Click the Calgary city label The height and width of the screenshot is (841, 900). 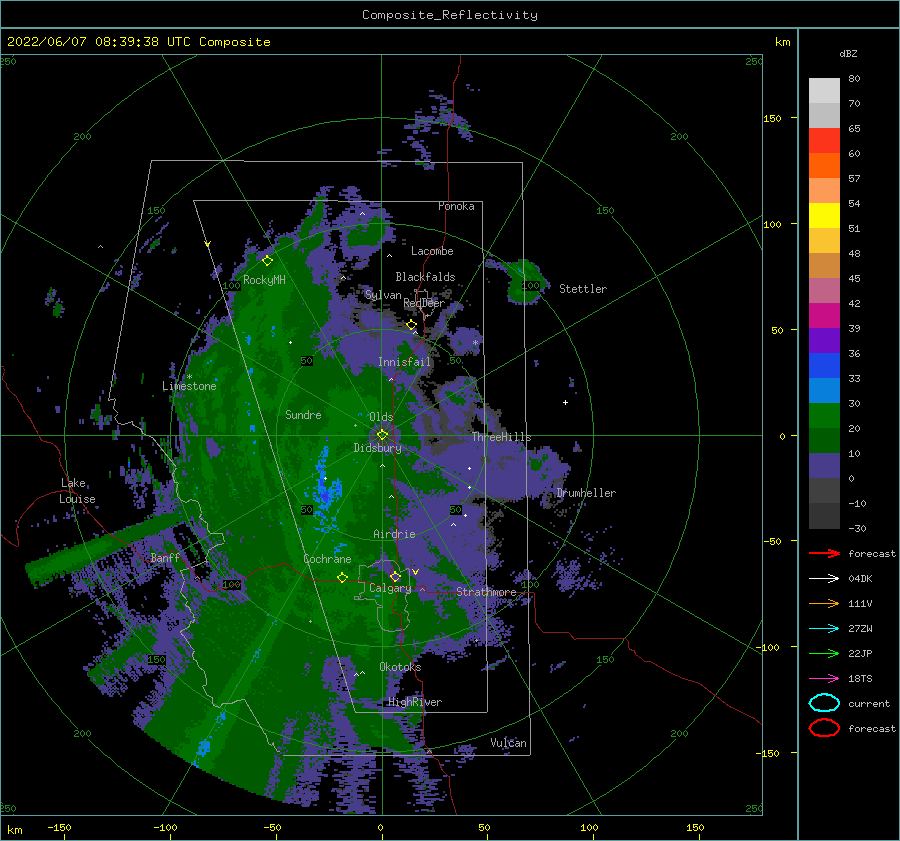[390, 588]
